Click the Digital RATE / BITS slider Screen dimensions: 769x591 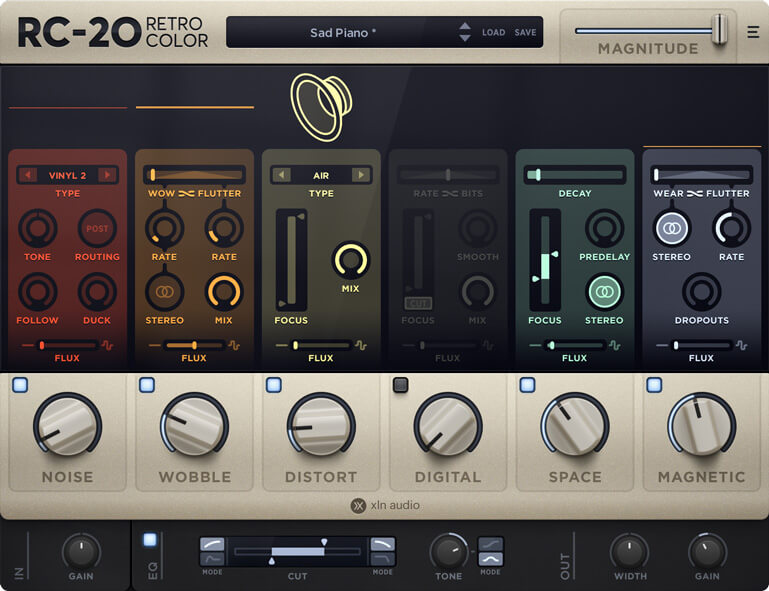pos(448,175)
